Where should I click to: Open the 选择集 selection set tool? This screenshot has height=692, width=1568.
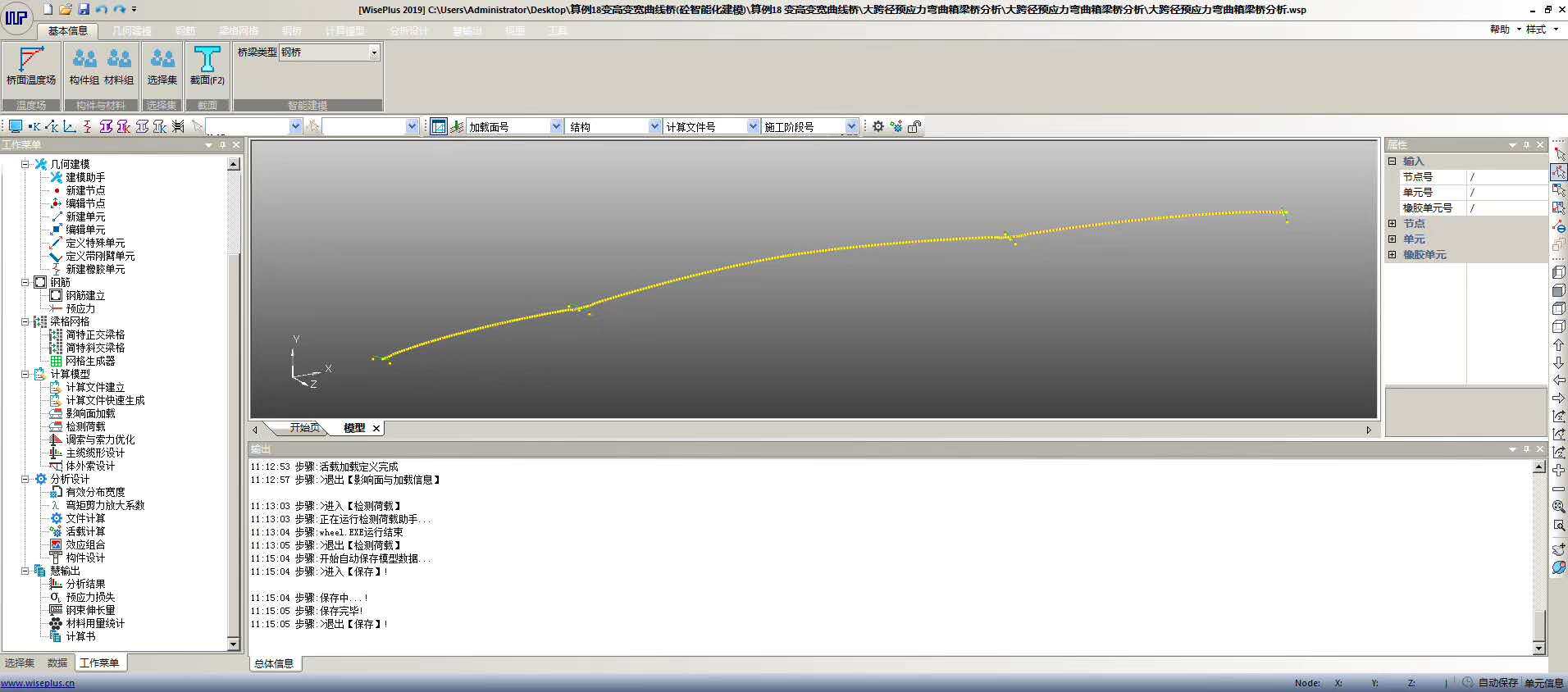click(x=162, y=66)
